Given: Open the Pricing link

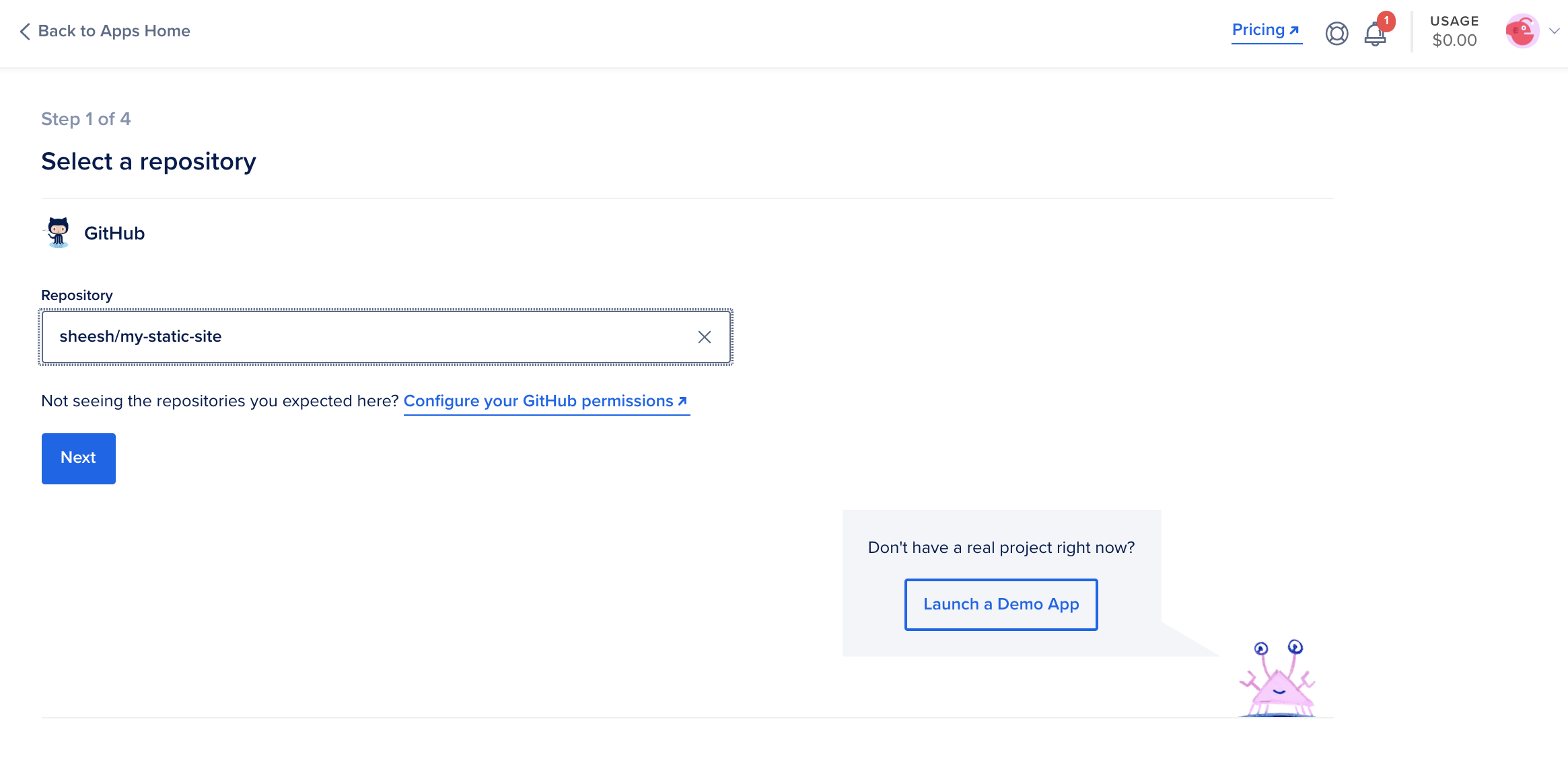Looking at the screenshot, I should click(x=1258, y=30).
